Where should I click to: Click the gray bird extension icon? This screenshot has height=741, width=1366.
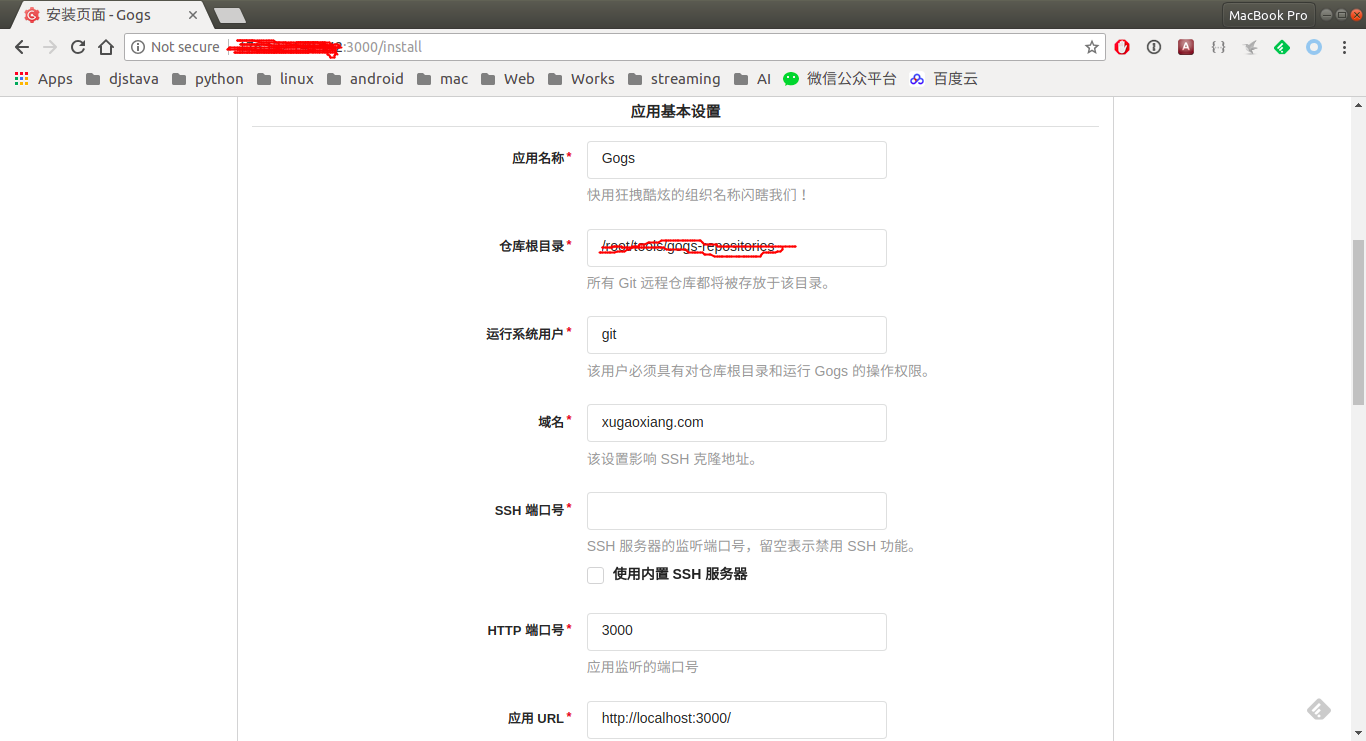pyautogui.click(x=1250, y=47)
